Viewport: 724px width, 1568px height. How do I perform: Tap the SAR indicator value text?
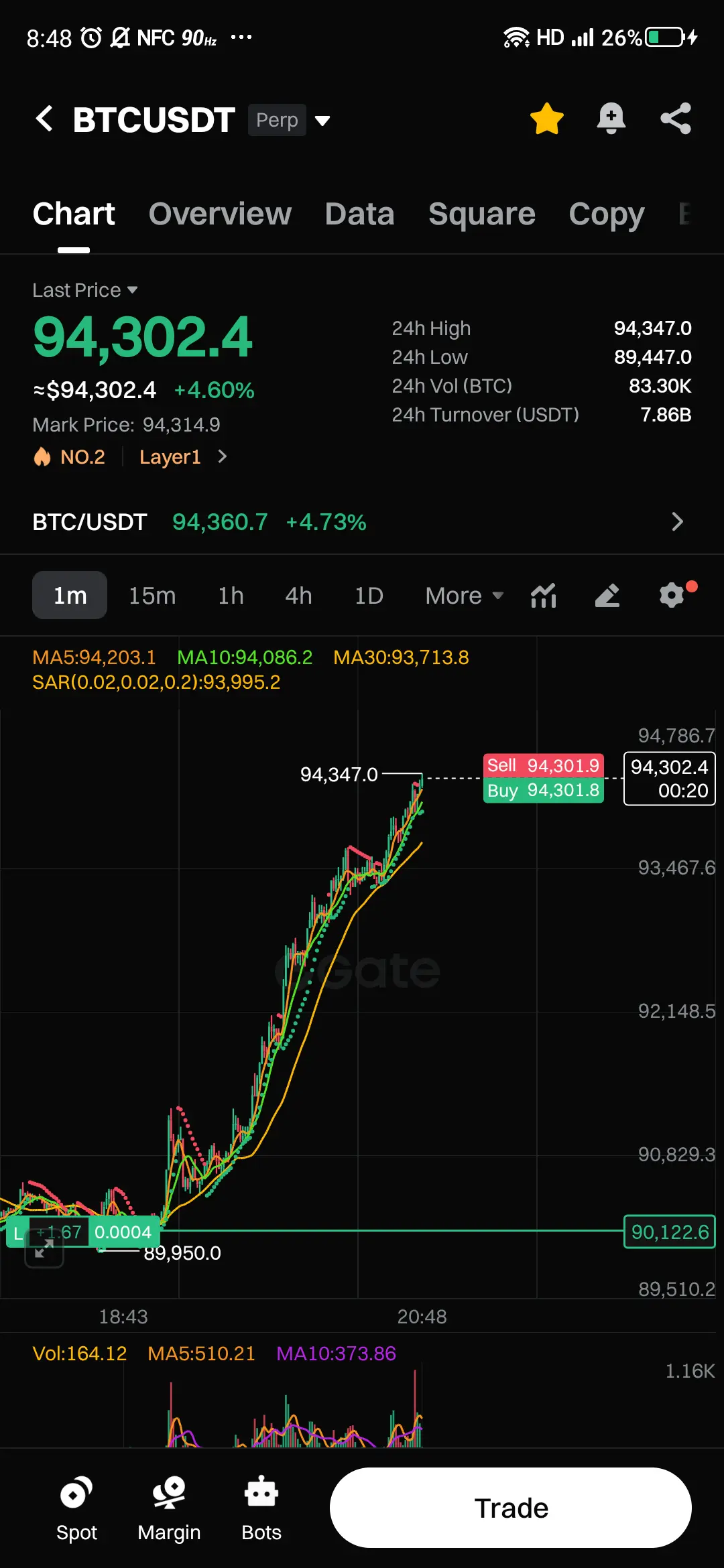pyautogui.click(x=156, y=682)
